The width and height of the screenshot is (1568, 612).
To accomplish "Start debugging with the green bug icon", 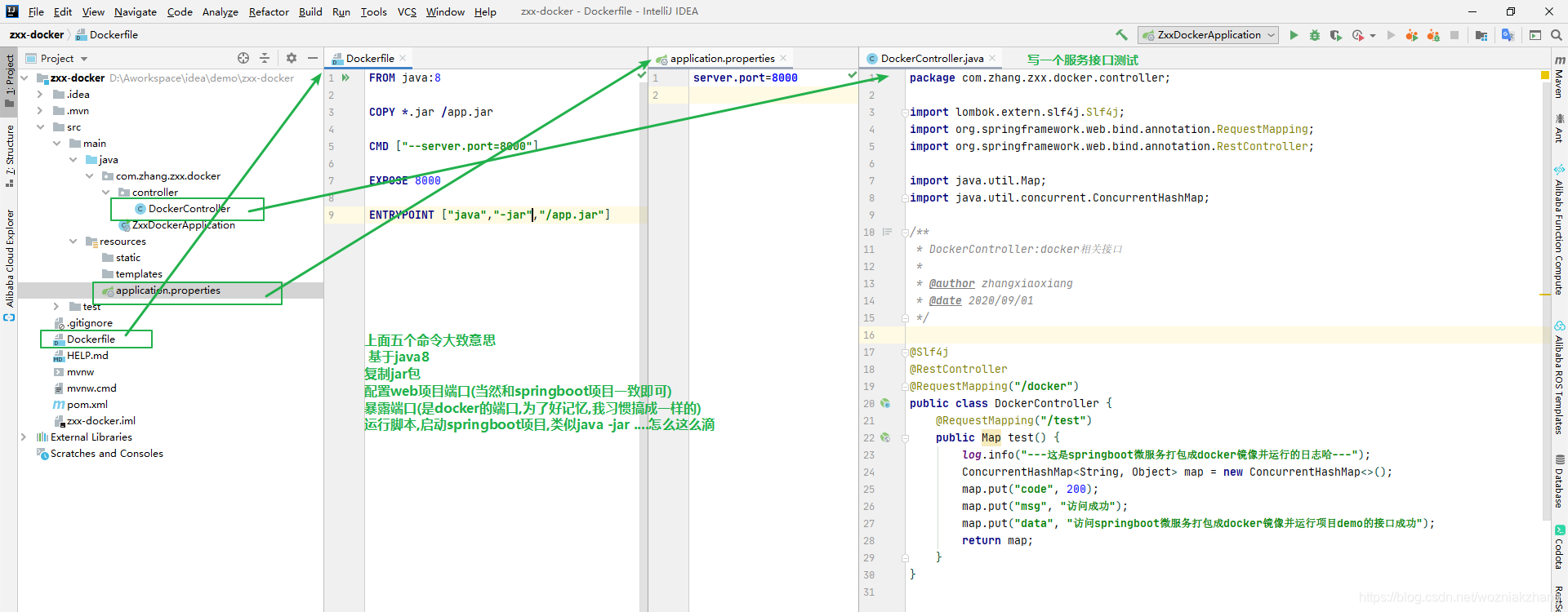I will pos(1315,35).
